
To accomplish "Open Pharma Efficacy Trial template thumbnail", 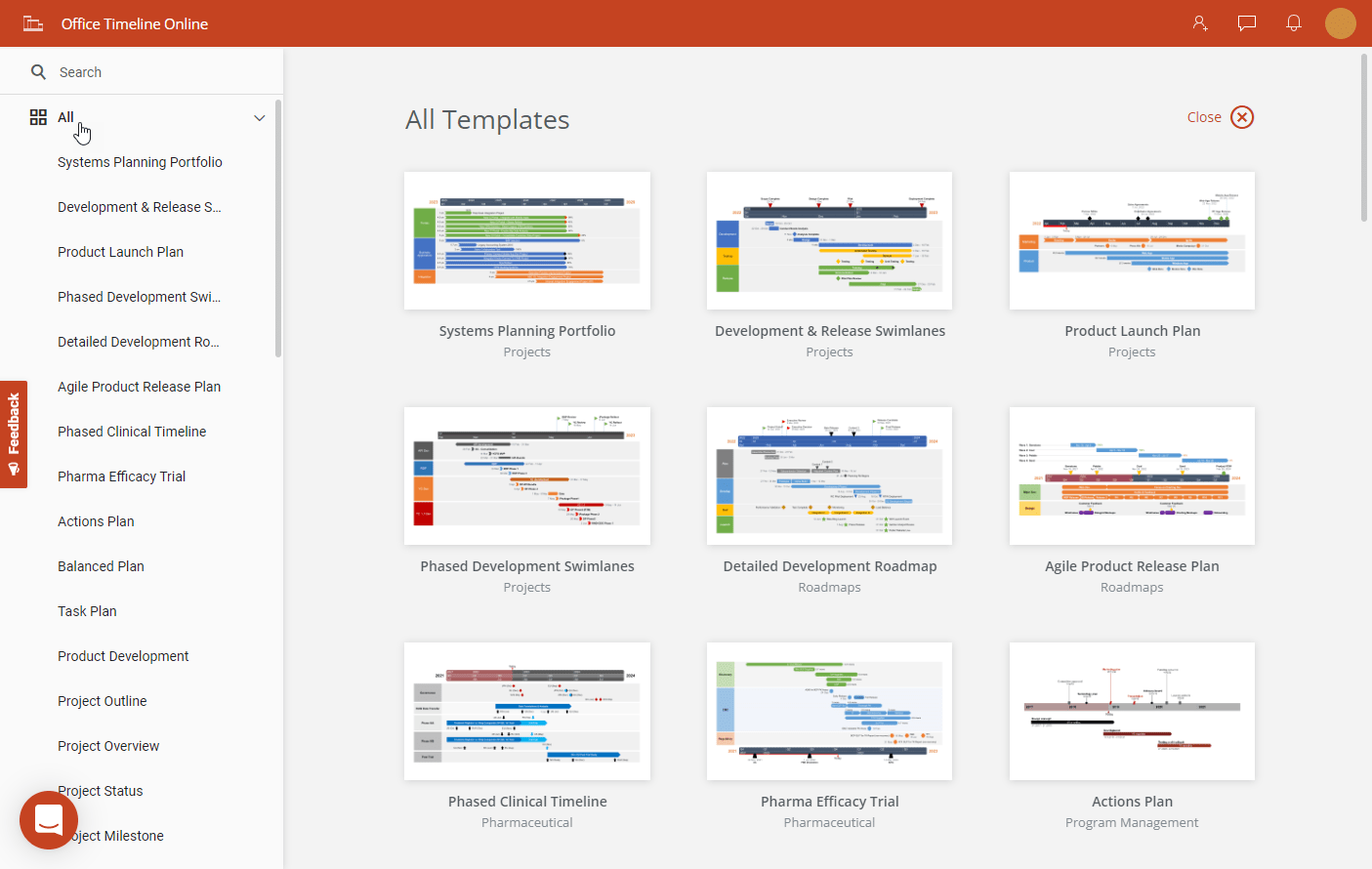I will pos(830,712).
